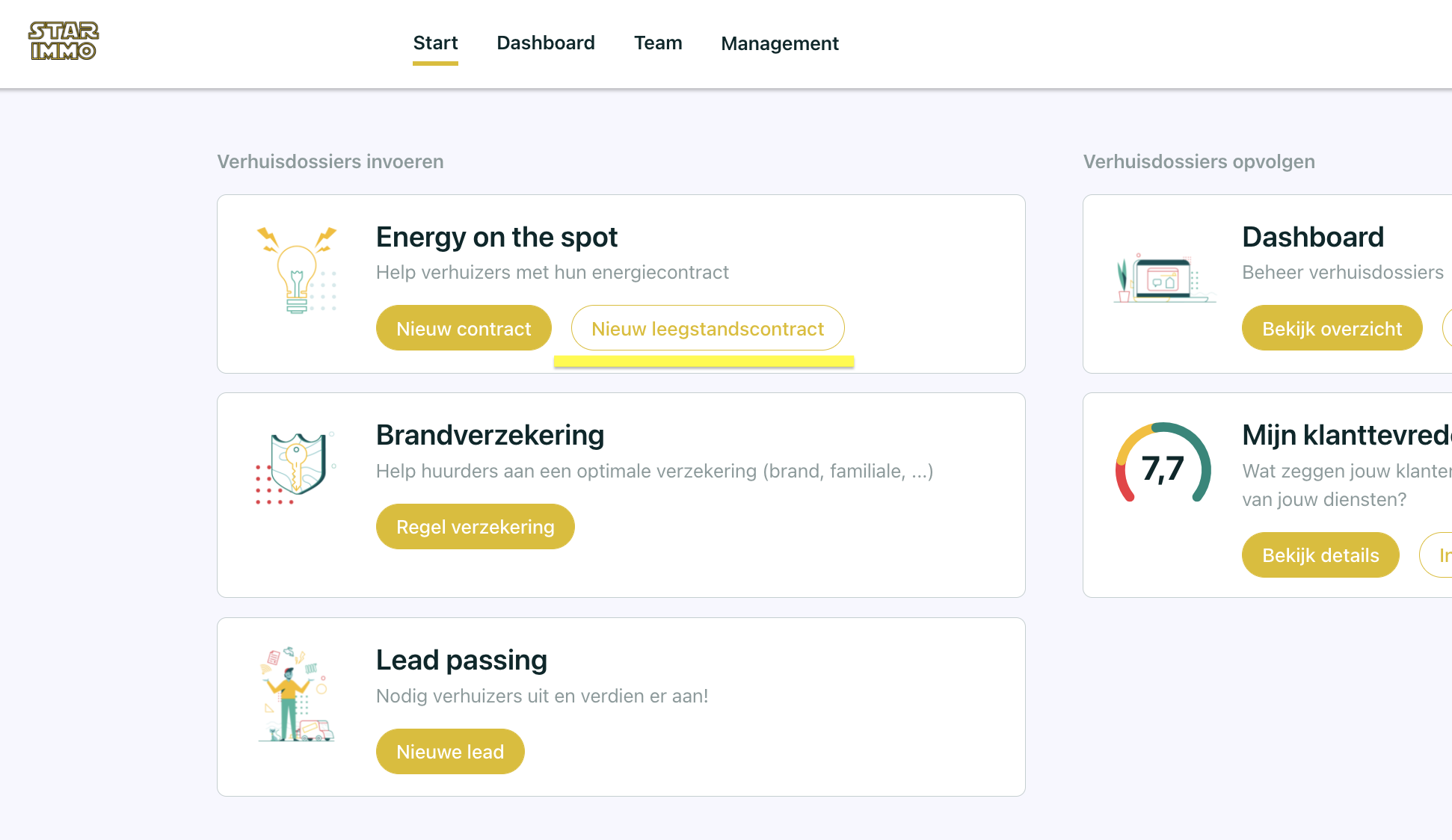Click the Mijn klanttevredenheid card heading

tap(1347, 436)
